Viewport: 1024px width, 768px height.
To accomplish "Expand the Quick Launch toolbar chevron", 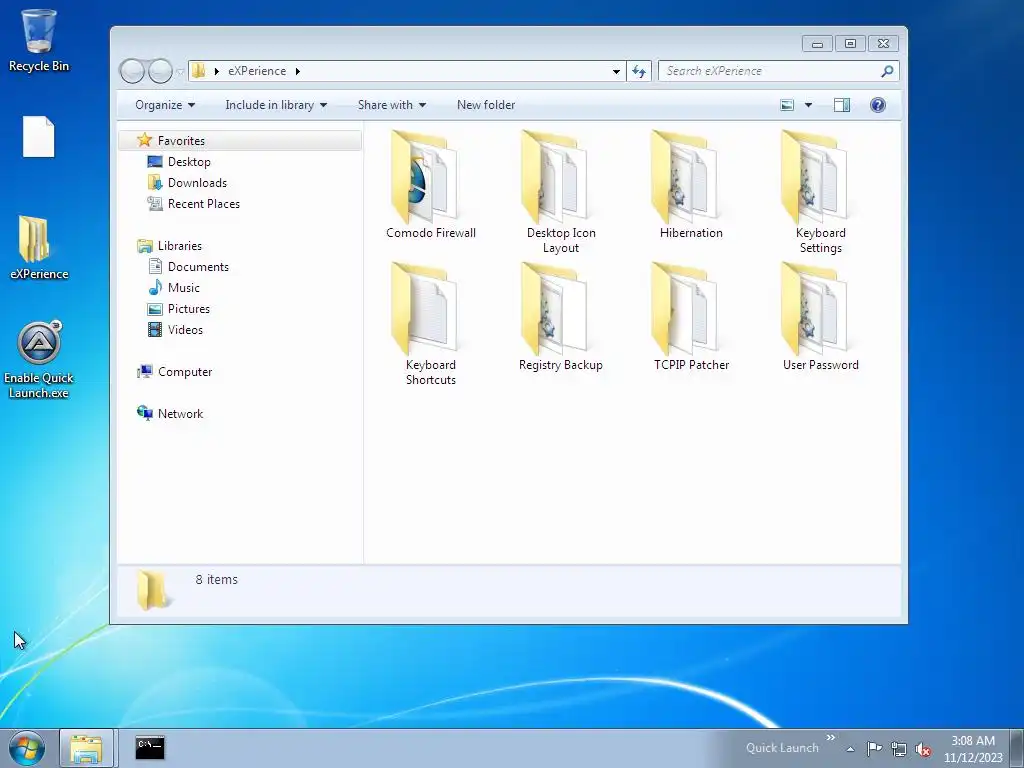I will point(831,738).
